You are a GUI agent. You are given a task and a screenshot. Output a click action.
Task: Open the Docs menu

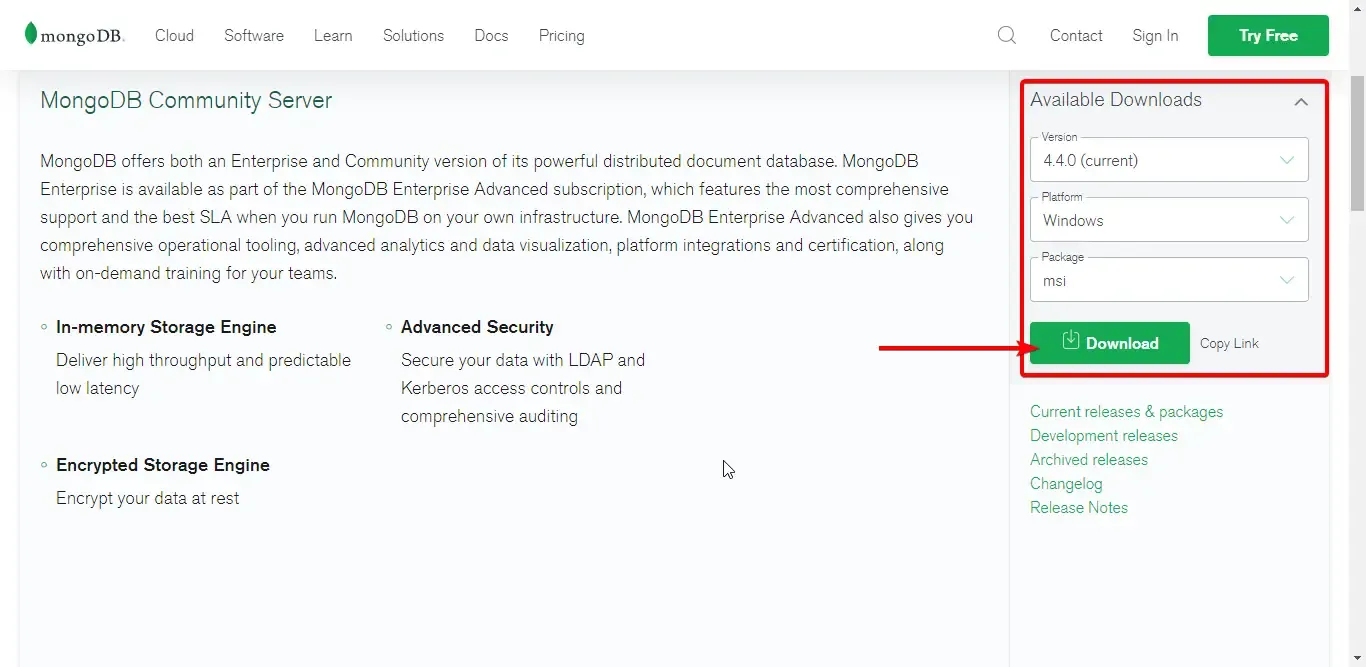pos(491,35)
